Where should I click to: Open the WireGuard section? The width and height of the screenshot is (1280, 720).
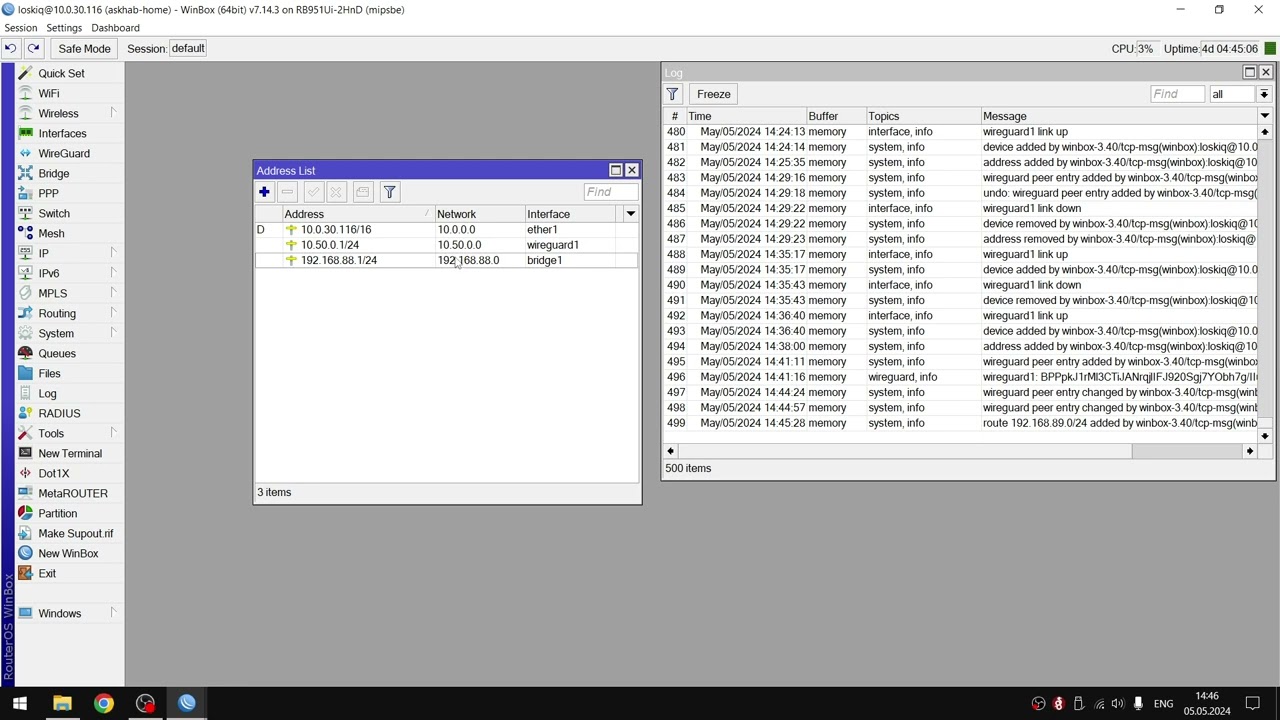[x=64, y=153]
